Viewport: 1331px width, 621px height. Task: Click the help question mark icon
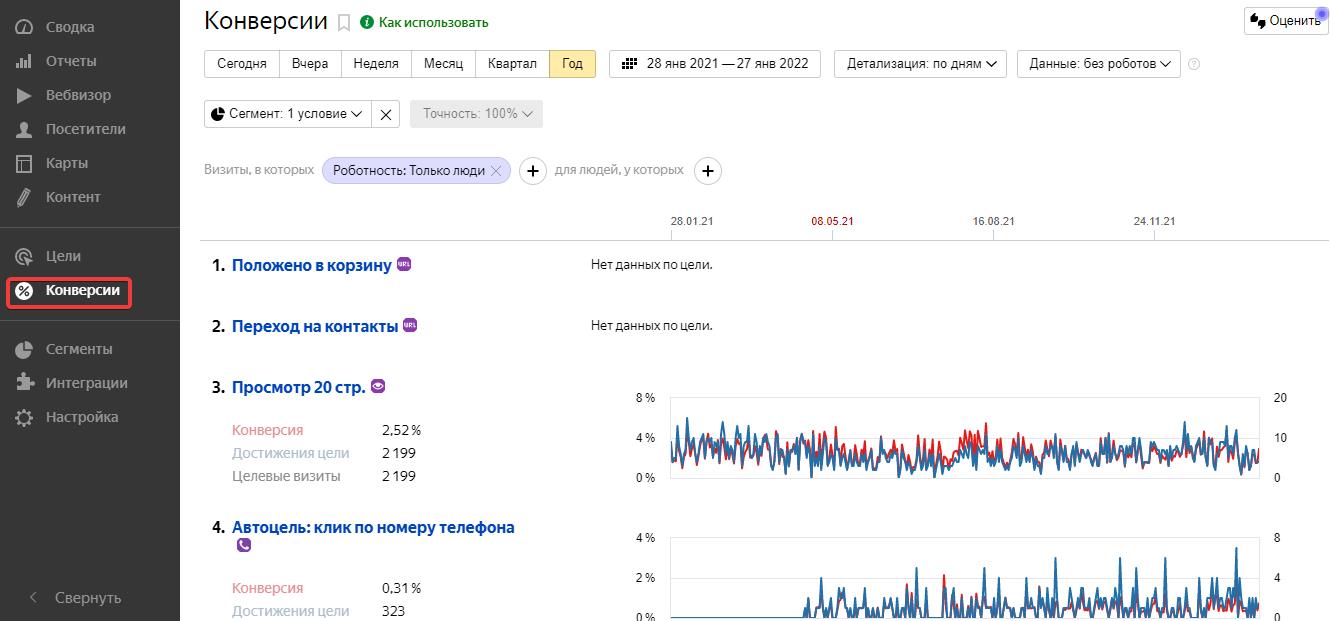pos(1193,64)
